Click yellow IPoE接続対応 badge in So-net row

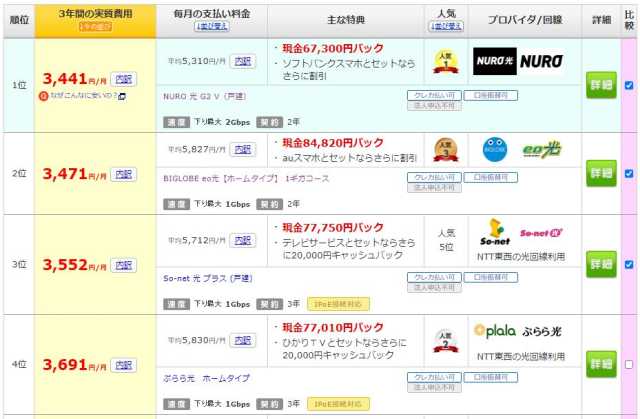pos(338,304)
